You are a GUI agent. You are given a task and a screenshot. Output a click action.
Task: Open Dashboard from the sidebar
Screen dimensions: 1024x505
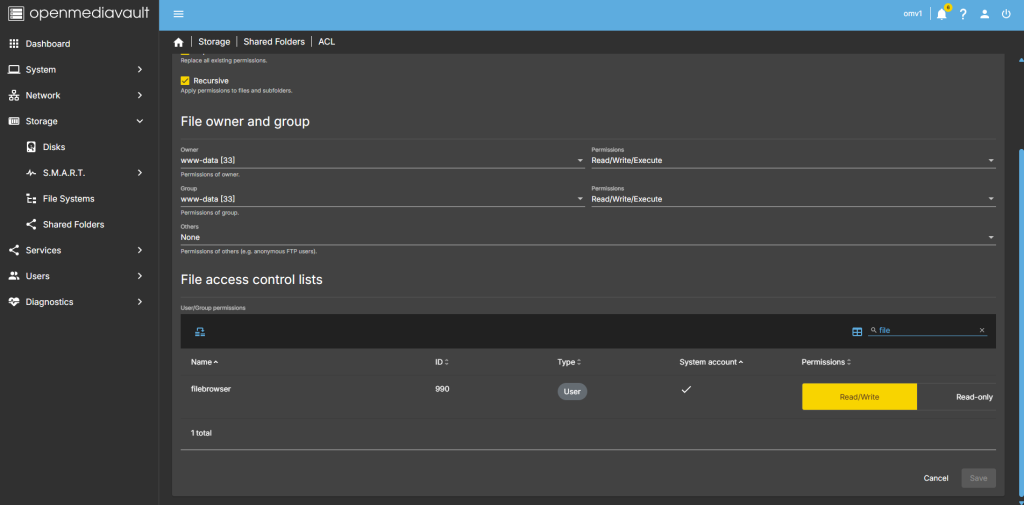pyautogui.click(x=47, y=44)
